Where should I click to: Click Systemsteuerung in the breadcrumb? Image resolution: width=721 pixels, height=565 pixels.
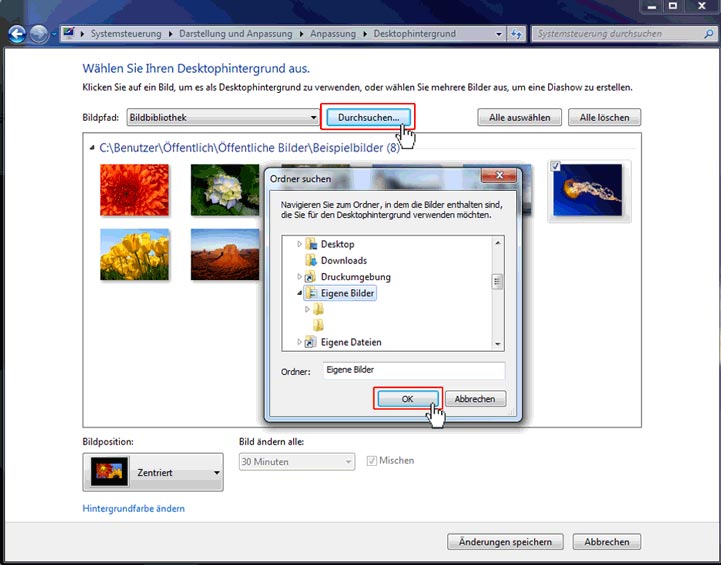pos(126,34)
